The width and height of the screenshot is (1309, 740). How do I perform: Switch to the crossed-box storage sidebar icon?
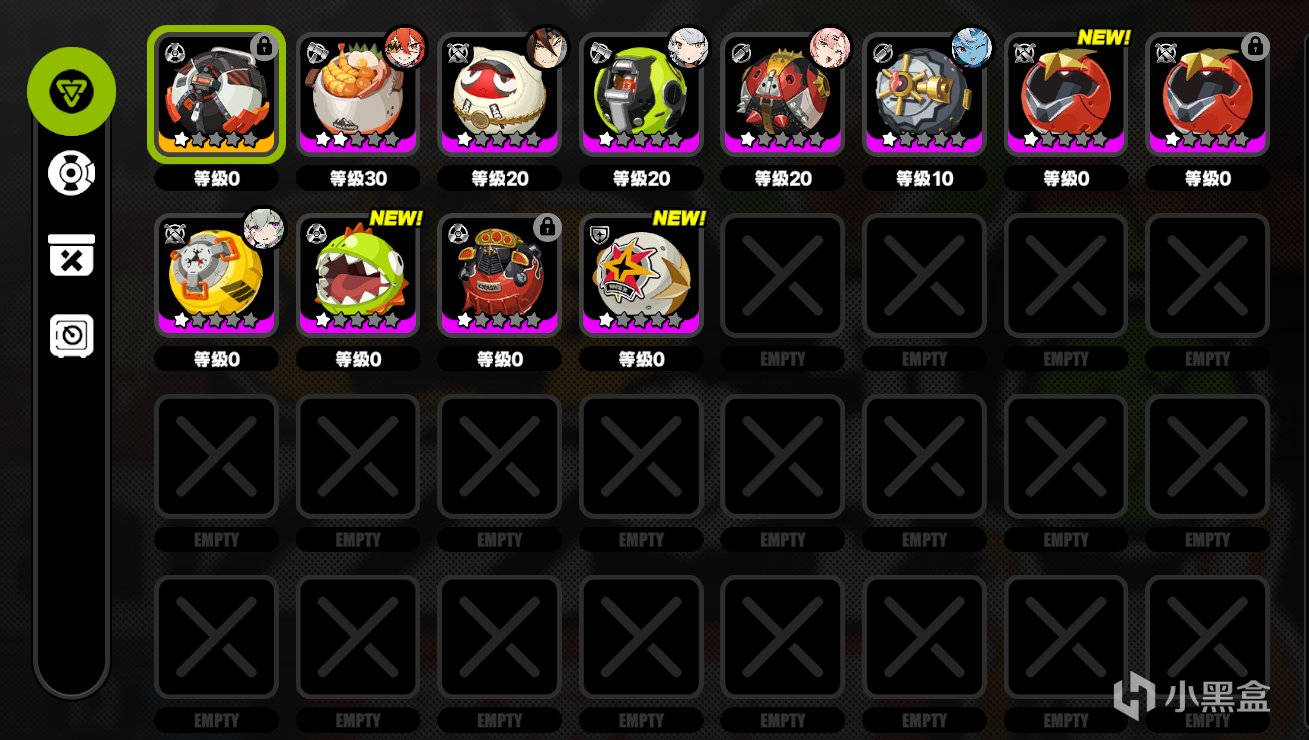tap(72, 256)
